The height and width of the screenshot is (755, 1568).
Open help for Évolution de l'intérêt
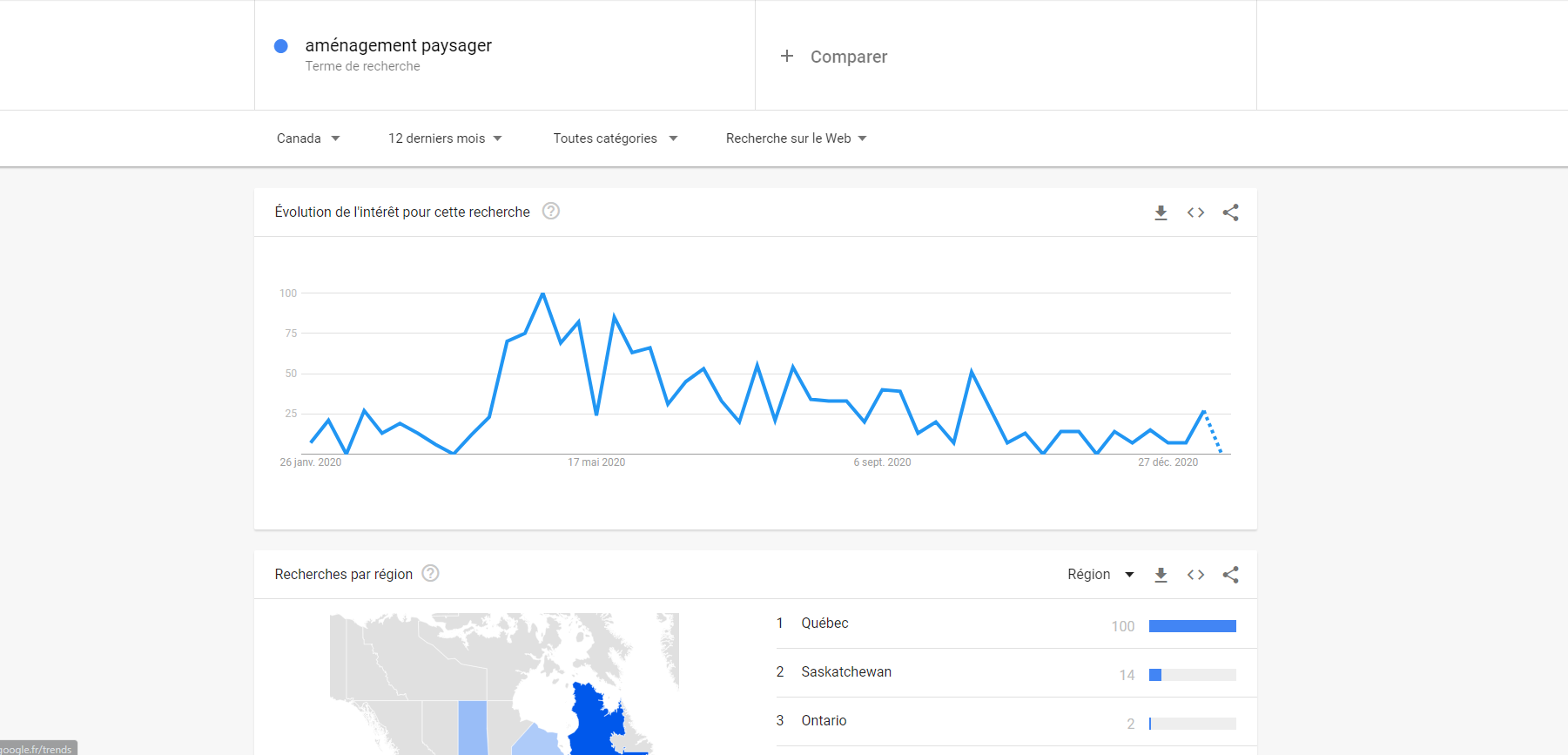pyautogui.click(x=551, y=211)
